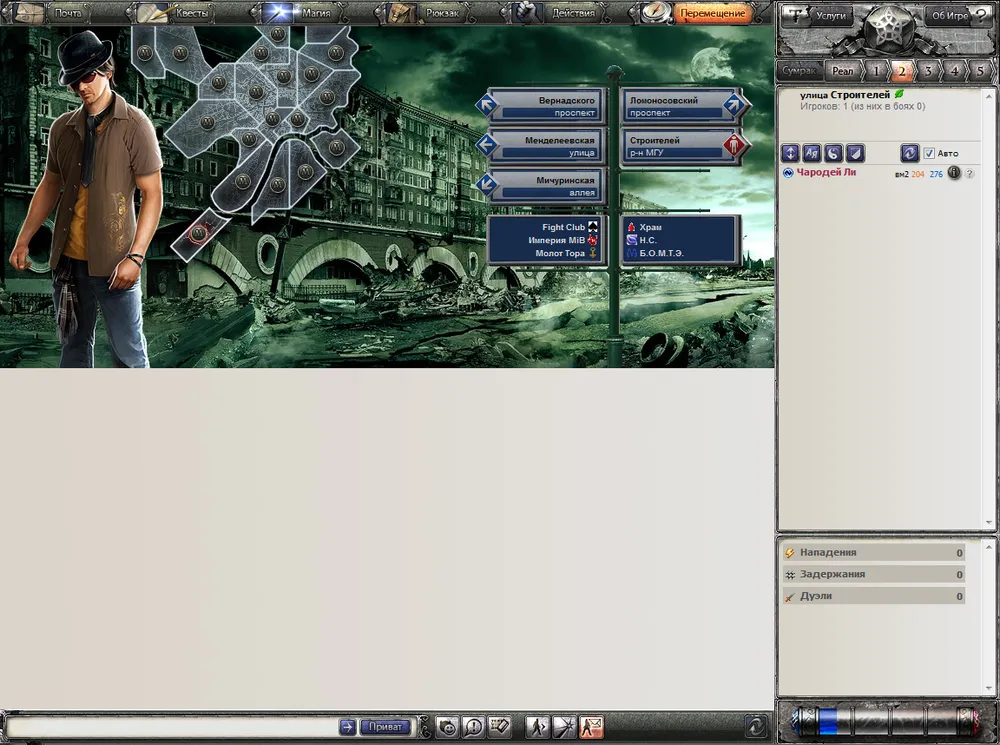Viewport: 1000px width, 745px height.
Task: Select layer tab 2
Action: (902, 71)
